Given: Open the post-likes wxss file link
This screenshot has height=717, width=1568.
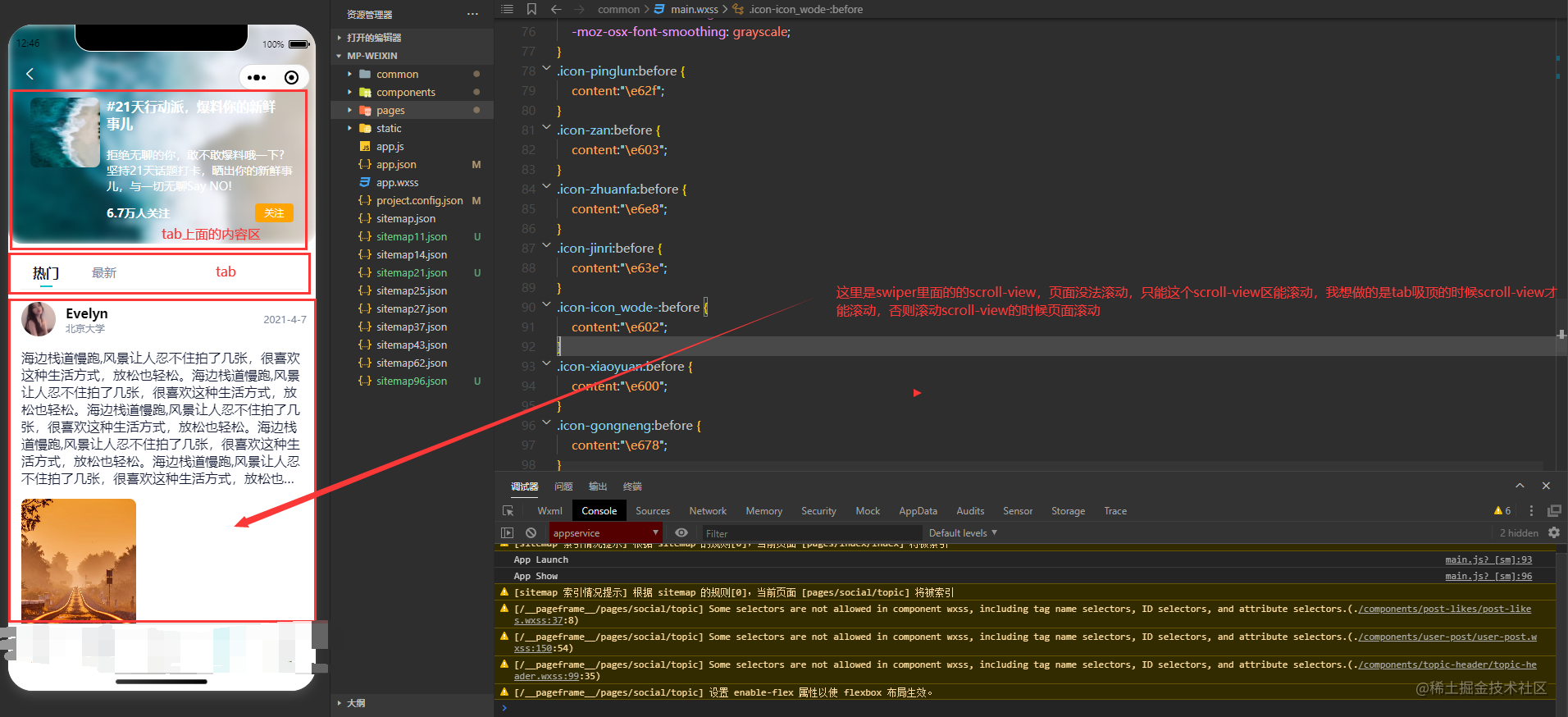Looking at the screenshot, I should (x=1444, y=609).
